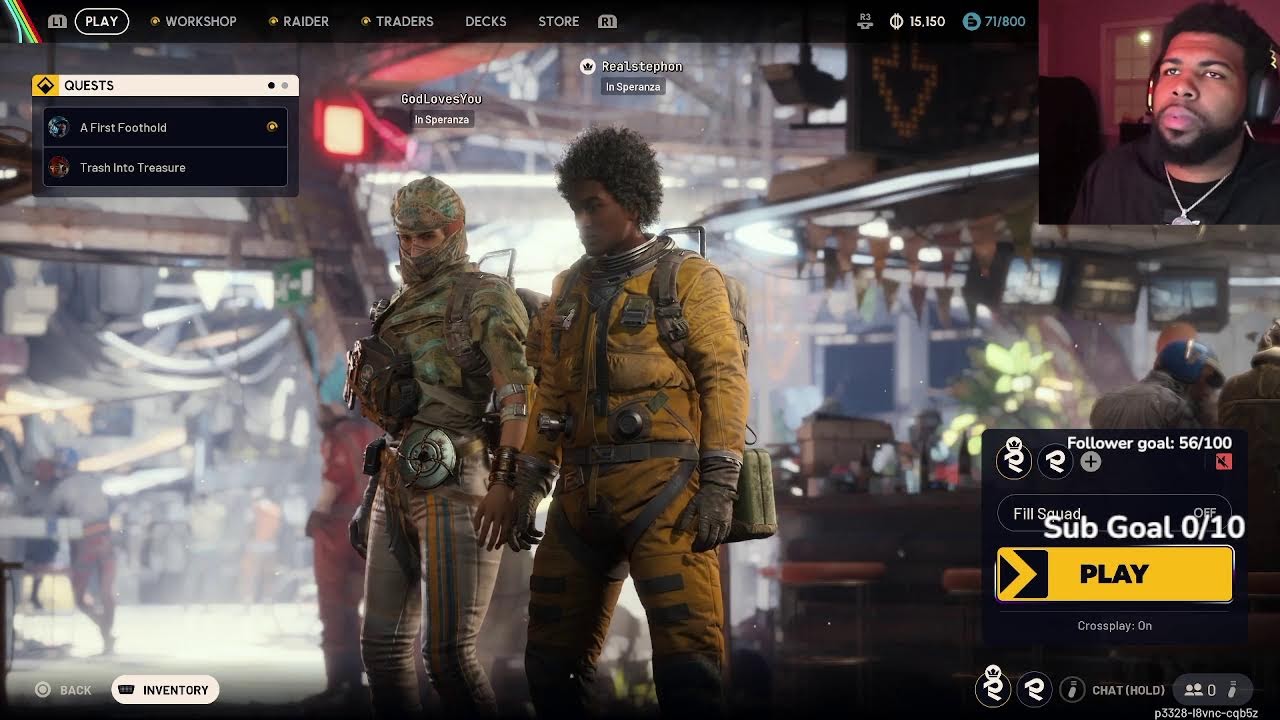This screenshot has width=1280, height=720.
Task: Click the In Speranza status under Realstephon
Action: click(x=633, y=87)
